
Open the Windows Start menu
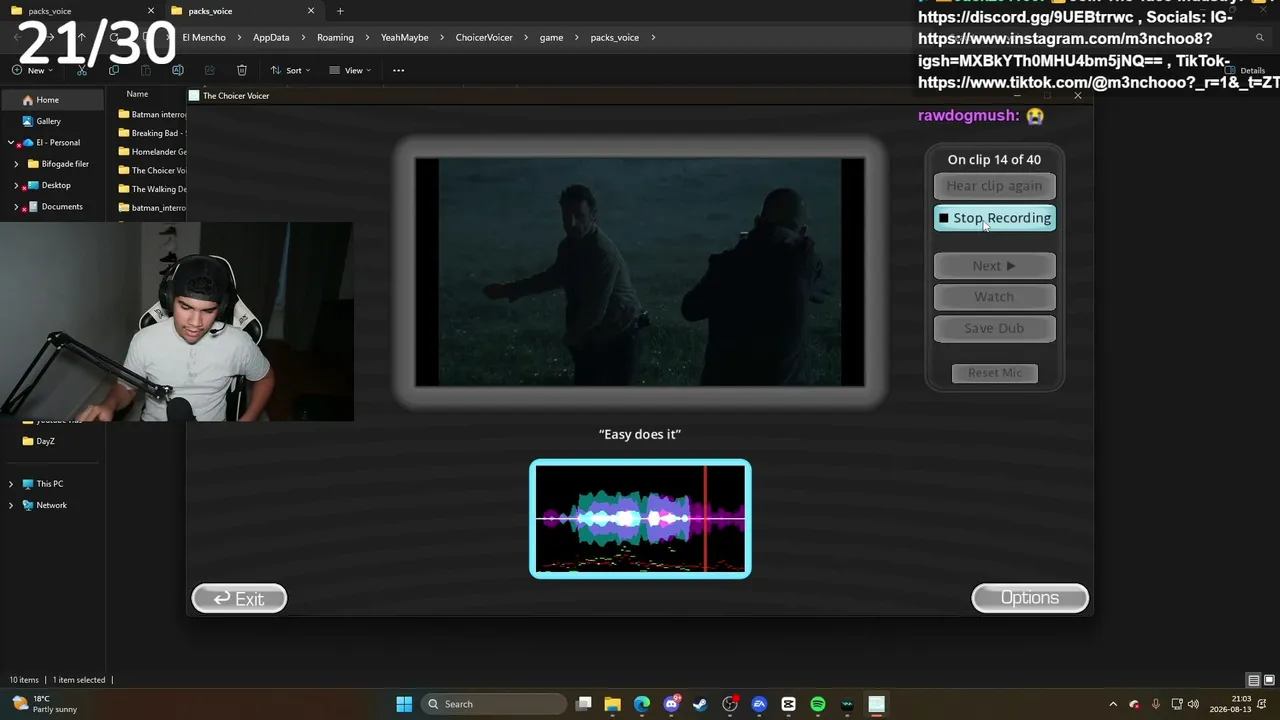pos(404,704)
